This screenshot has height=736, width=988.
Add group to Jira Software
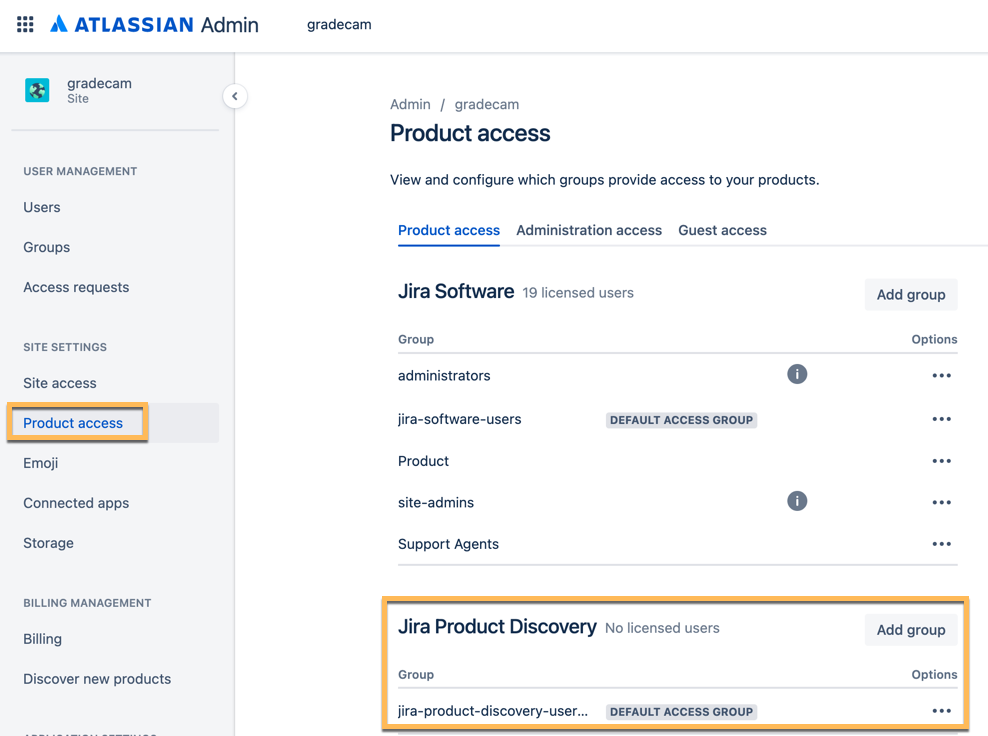coord(910,294)
